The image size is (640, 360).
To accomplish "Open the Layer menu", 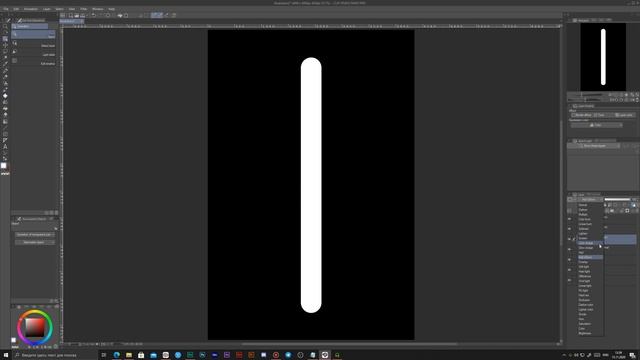I will [x=47, y=9].
